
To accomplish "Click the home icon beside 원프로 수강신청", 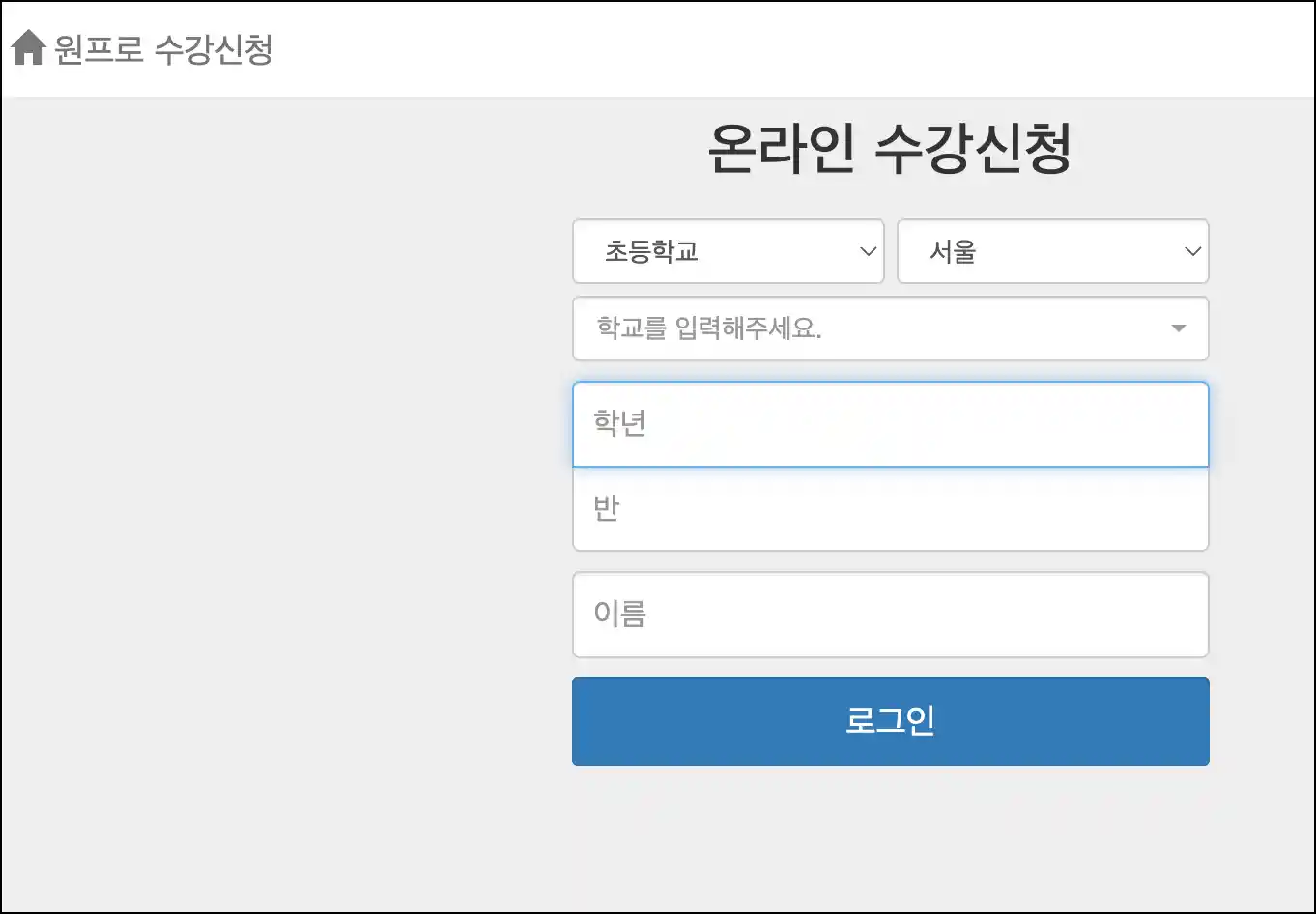I will click(x=28, y=47).
